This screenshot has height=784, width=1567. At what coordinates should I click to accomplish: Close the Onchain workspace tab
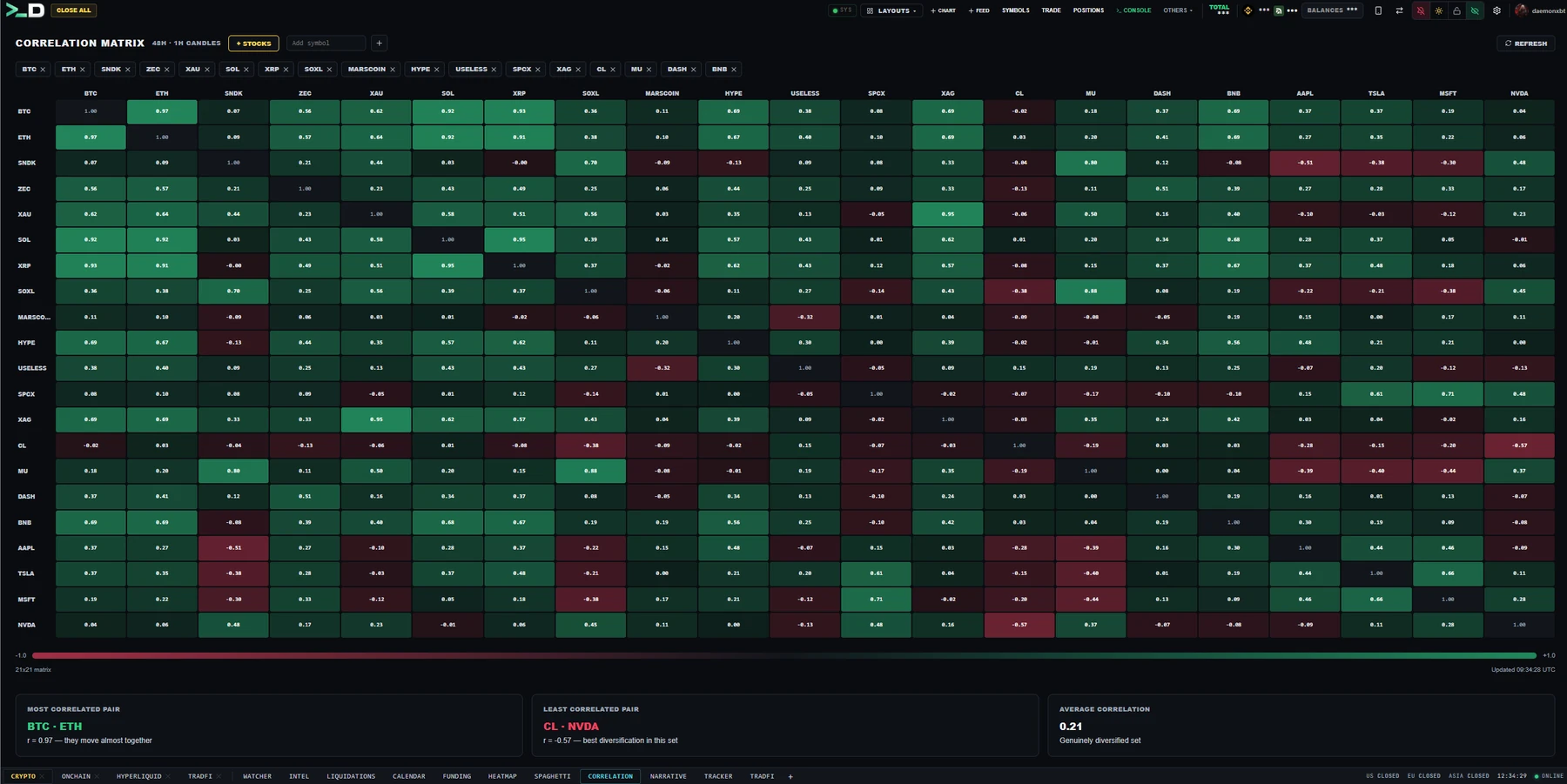tap(98, 776)
